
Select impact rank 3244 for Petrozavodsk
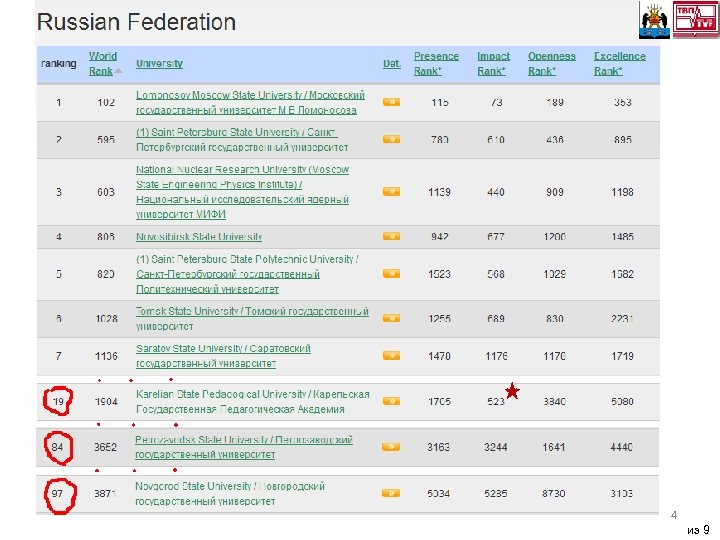(x=495, y=447)
